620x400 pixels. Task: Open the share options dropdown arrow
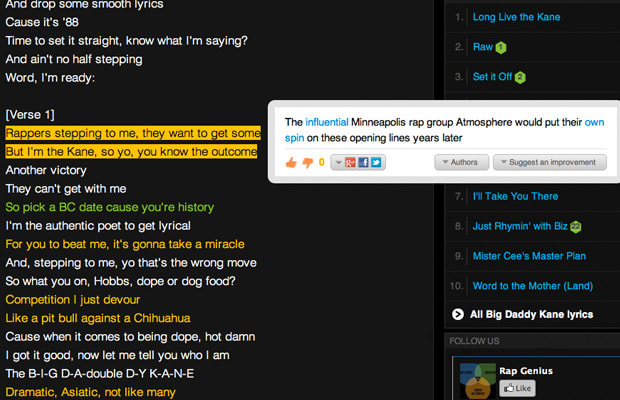338,162
